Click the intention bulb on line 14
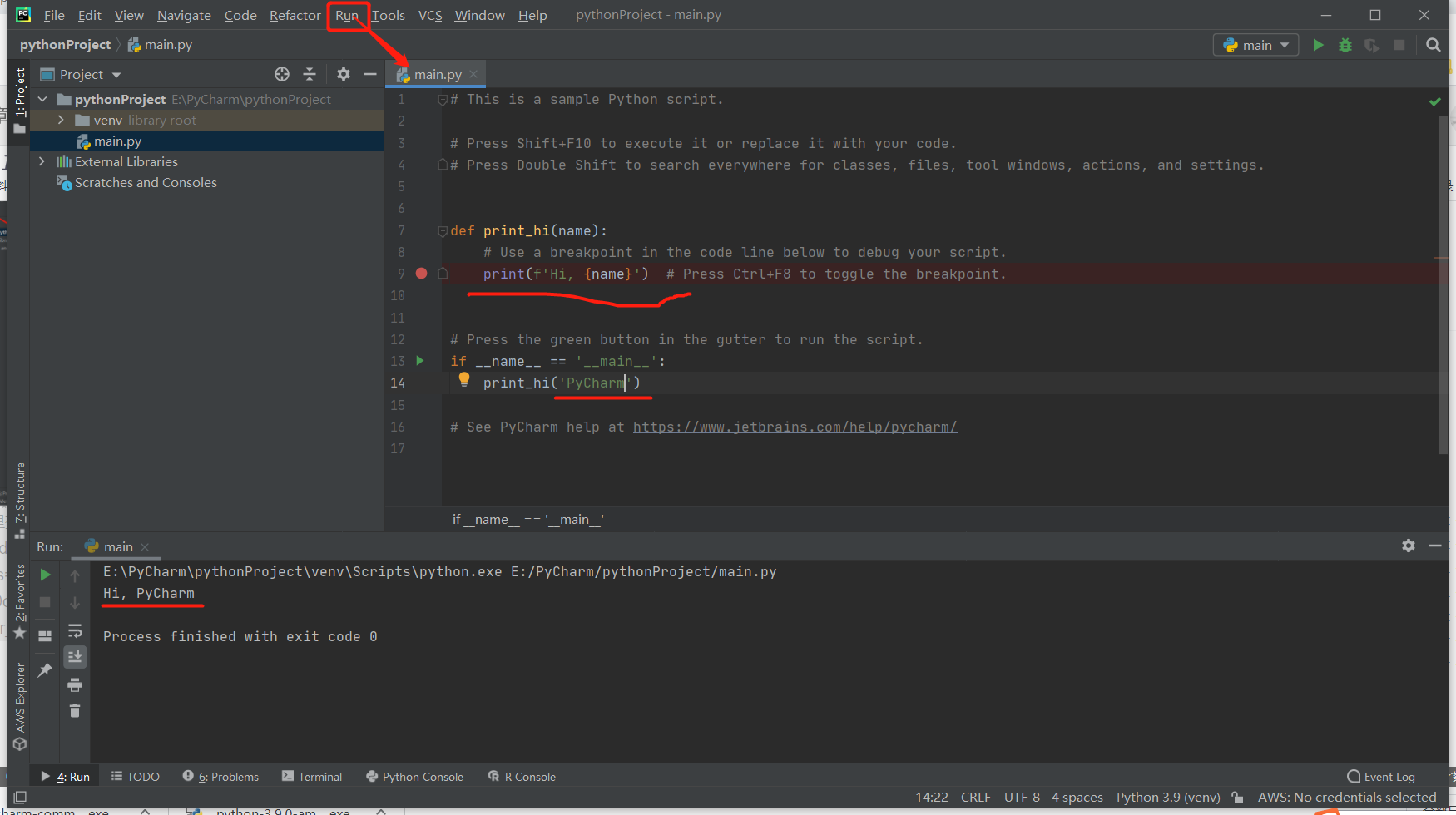 [464, 379]
